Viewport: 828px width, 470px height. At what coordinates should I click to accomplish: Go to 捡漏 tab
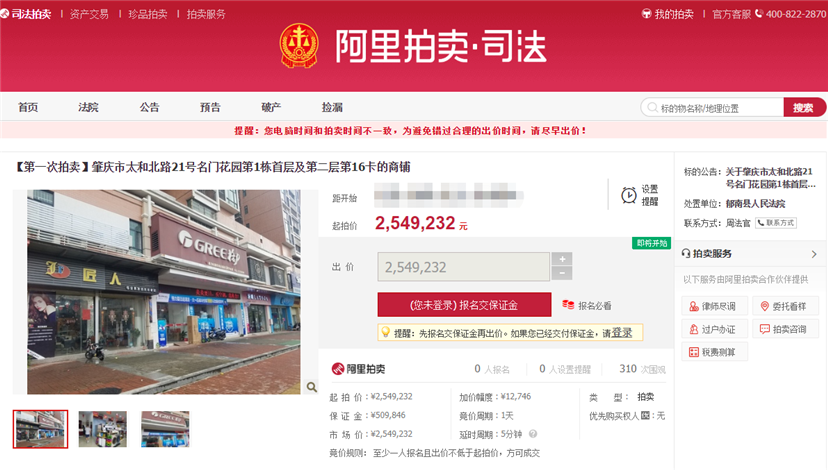332,107
